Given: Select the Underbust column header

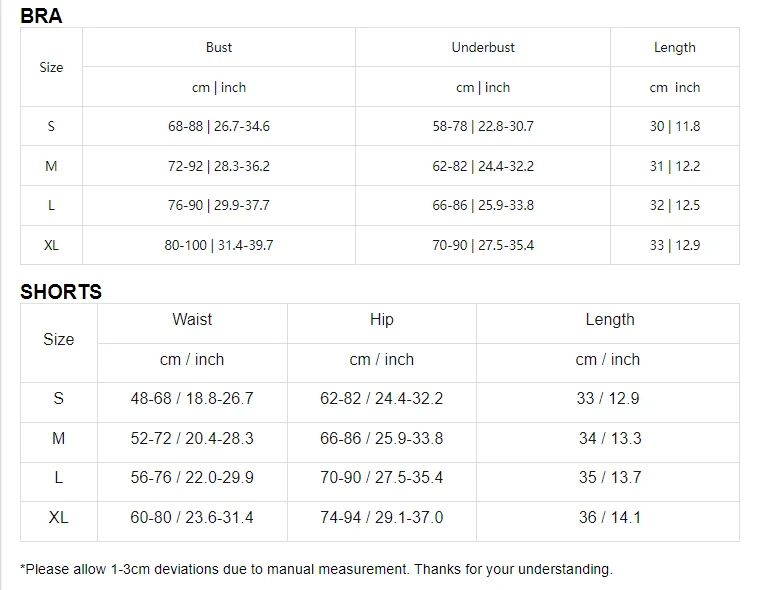Looking at the screenshot, I should point(483,48).
